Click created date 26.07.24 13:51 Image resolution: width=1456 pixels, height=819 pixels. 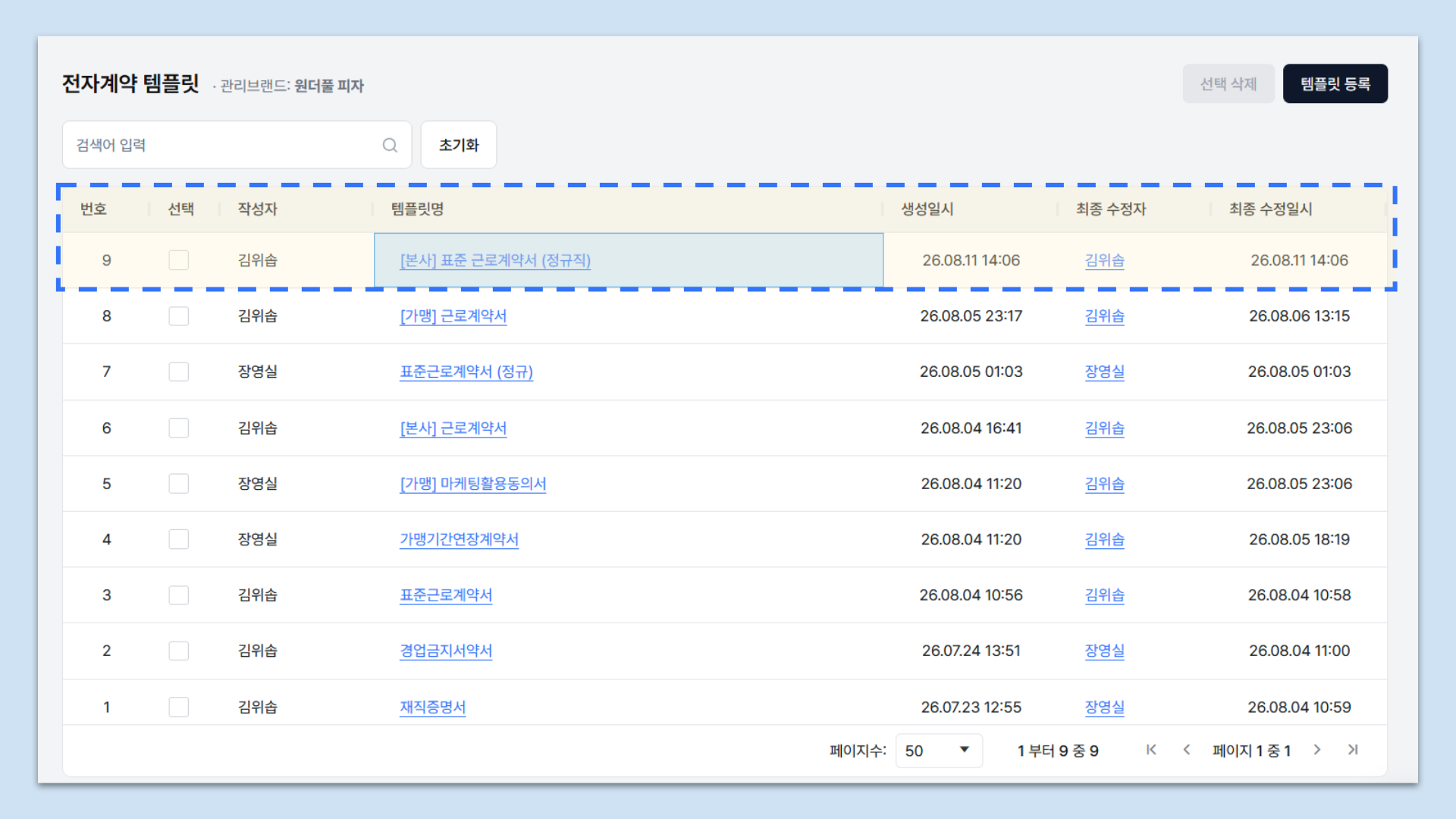tap(971, 651)
